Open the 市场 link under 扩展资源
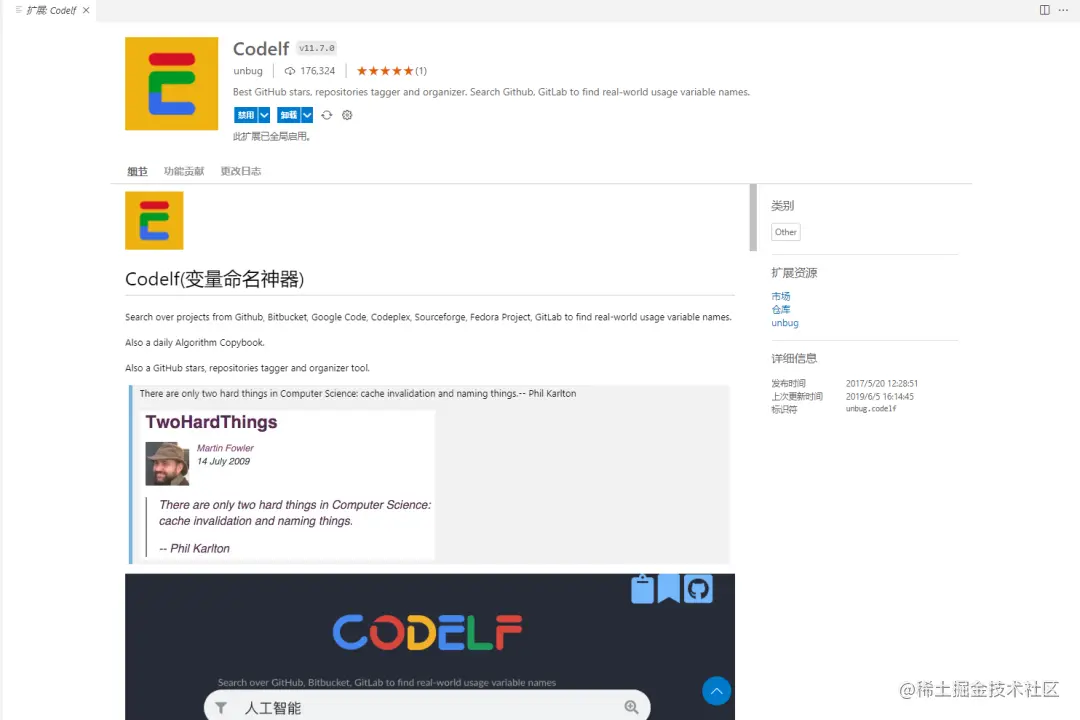 pyautogui.click(x=781, y=296)
